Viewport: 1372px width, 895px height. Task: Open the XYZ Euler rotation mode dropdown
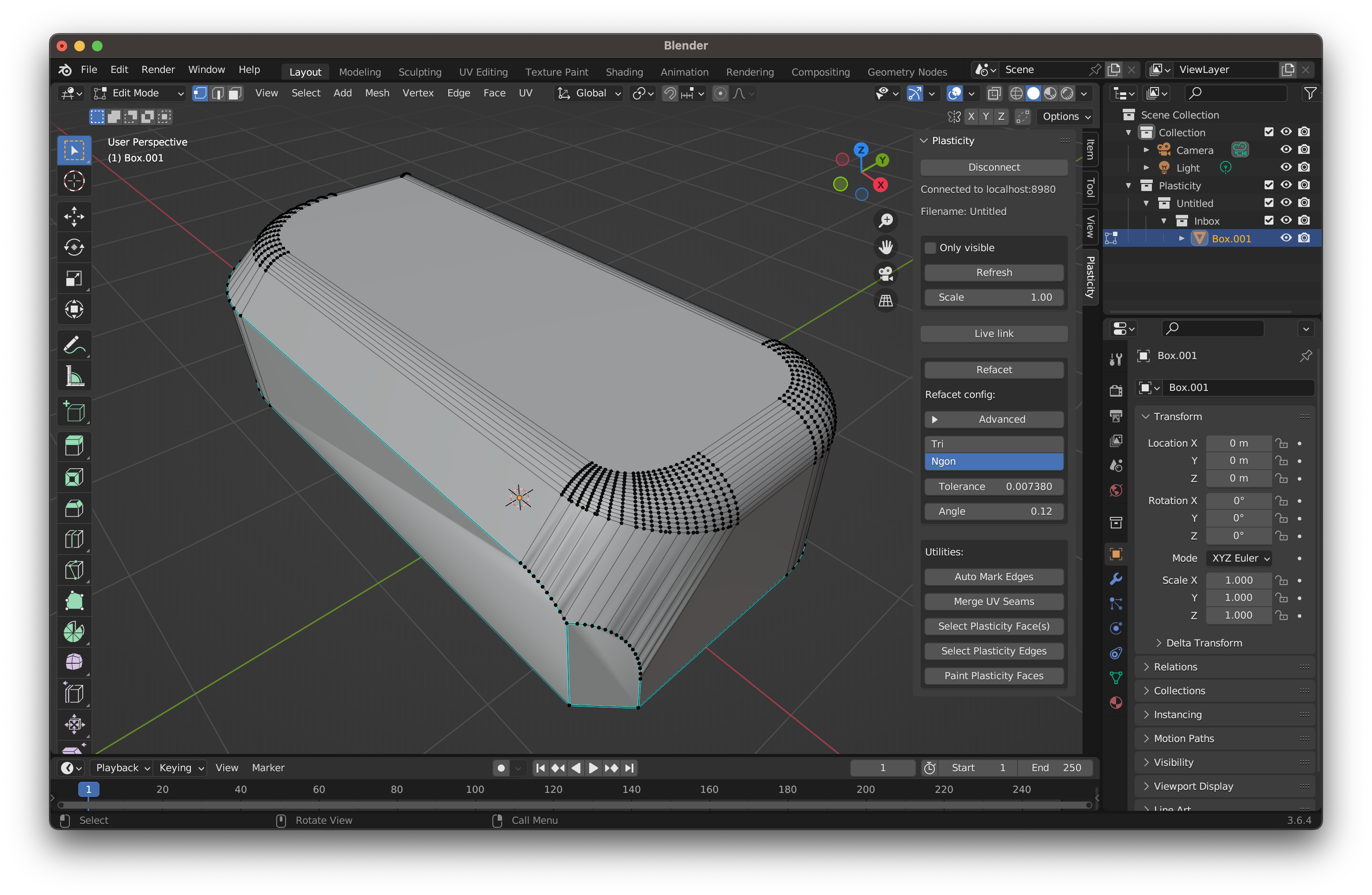(1239, 559)
